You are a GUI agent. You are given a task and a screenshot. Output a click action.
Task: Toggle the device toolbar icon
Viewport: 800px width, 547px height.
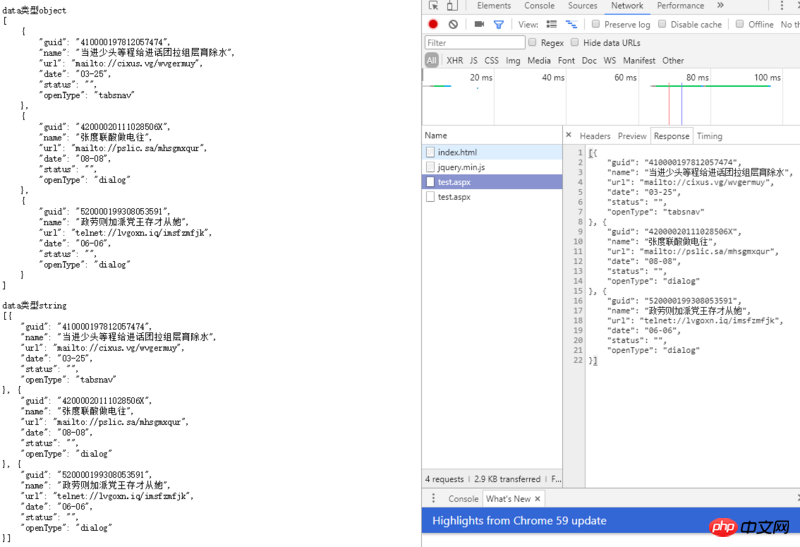[453, 6]
